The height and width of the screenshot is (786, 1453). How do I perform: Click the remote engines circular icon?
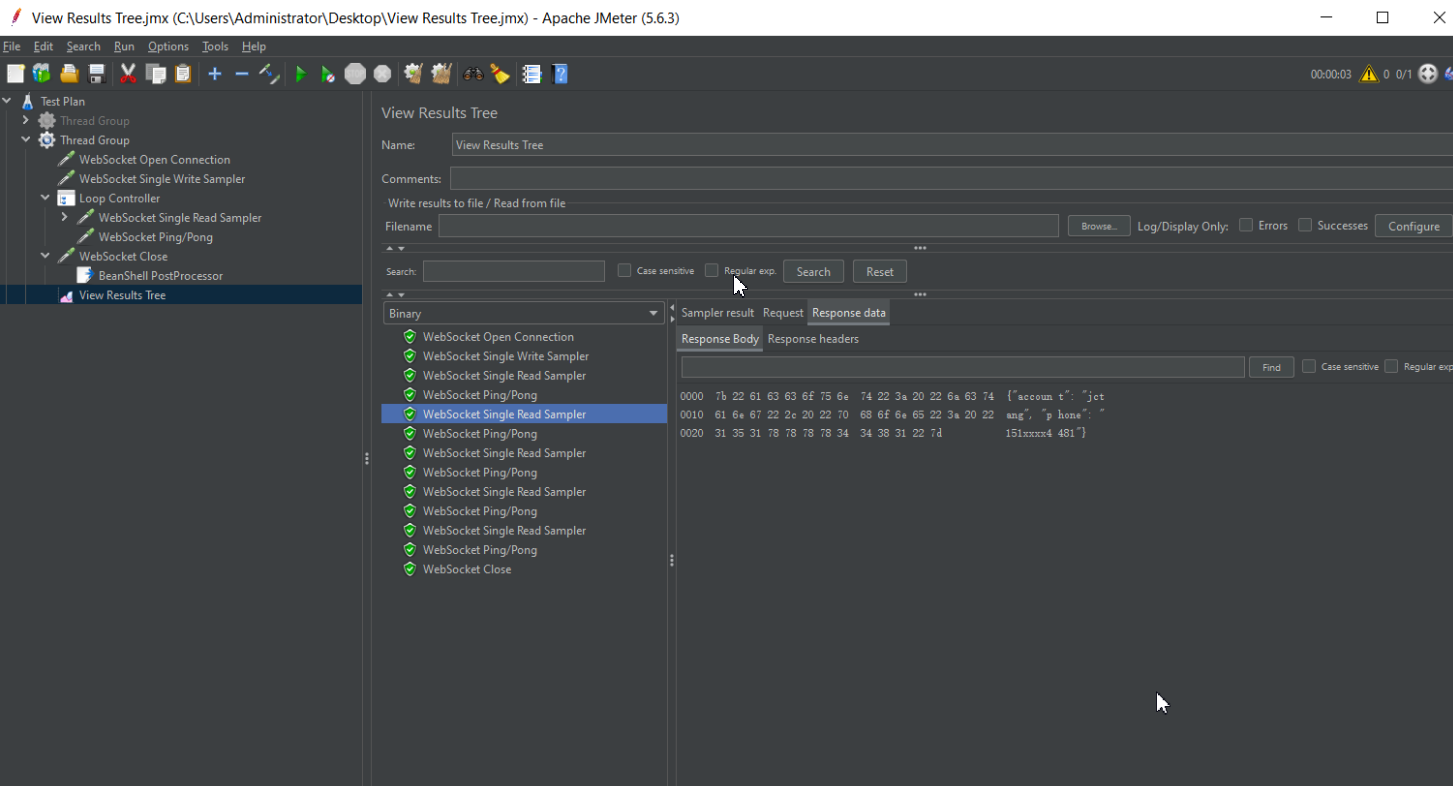pos(1428,74)
